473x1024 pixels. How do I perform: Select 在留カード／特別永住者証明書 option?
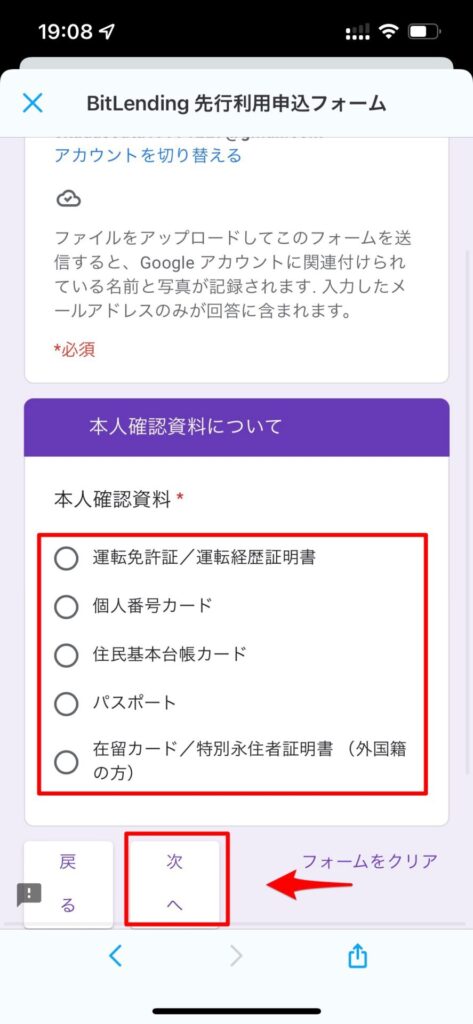[66, 762]
